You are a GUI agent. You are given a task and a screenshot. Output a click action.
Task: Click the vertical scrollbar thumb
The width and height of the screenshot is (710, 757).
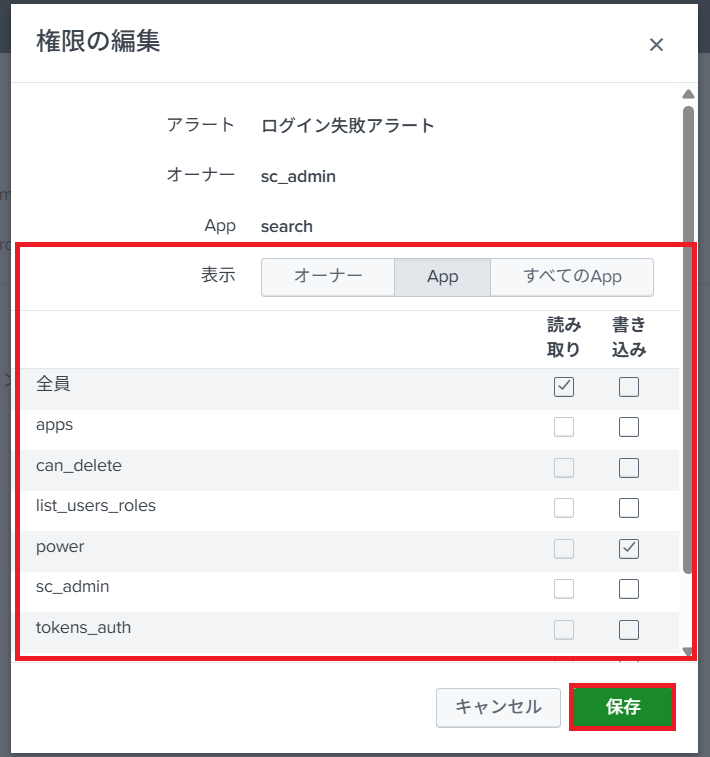(688, 340)
